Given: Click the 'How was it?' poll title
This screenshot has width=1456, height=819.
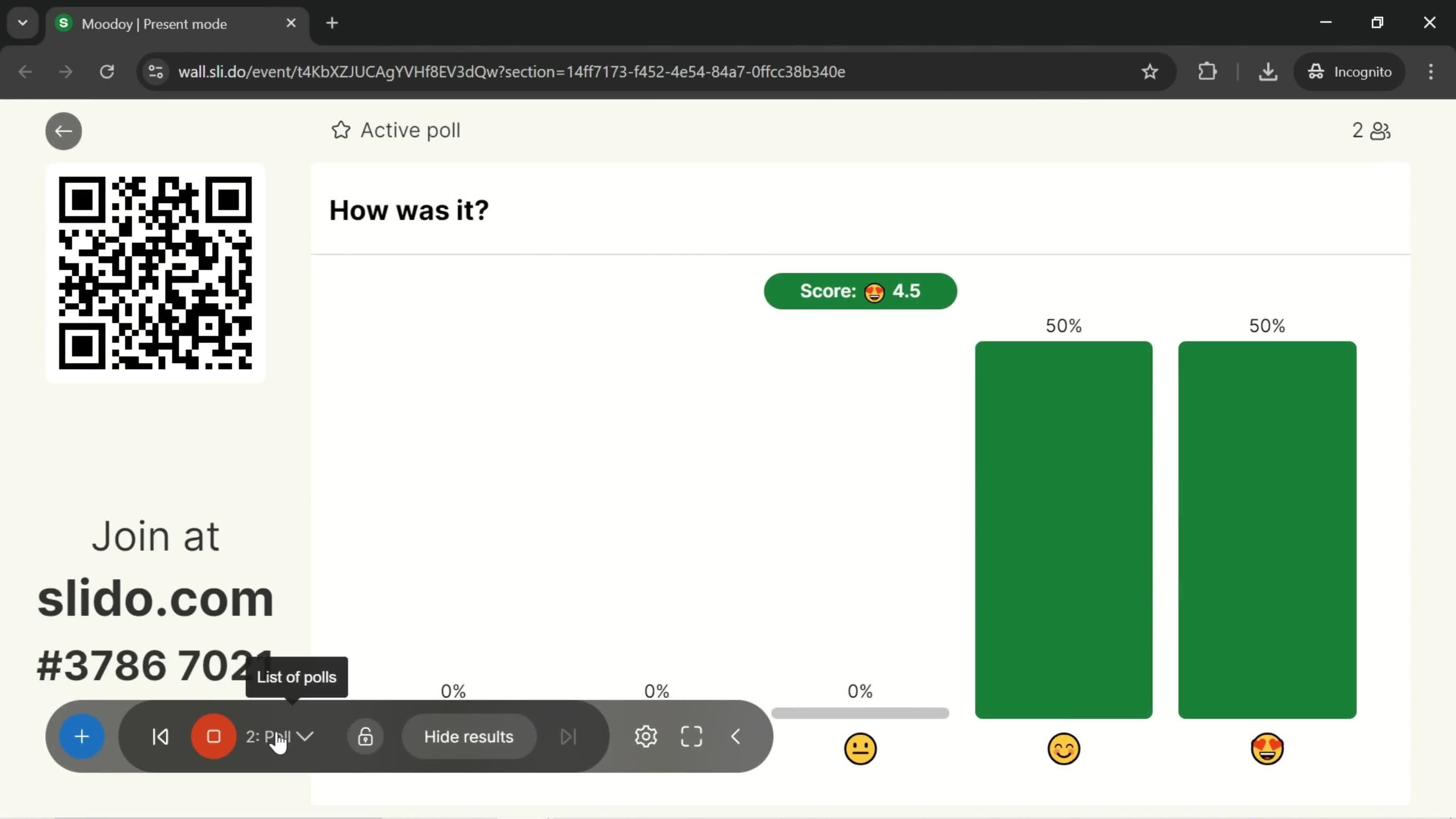Looking at the screenshot, I should point(409,210).
